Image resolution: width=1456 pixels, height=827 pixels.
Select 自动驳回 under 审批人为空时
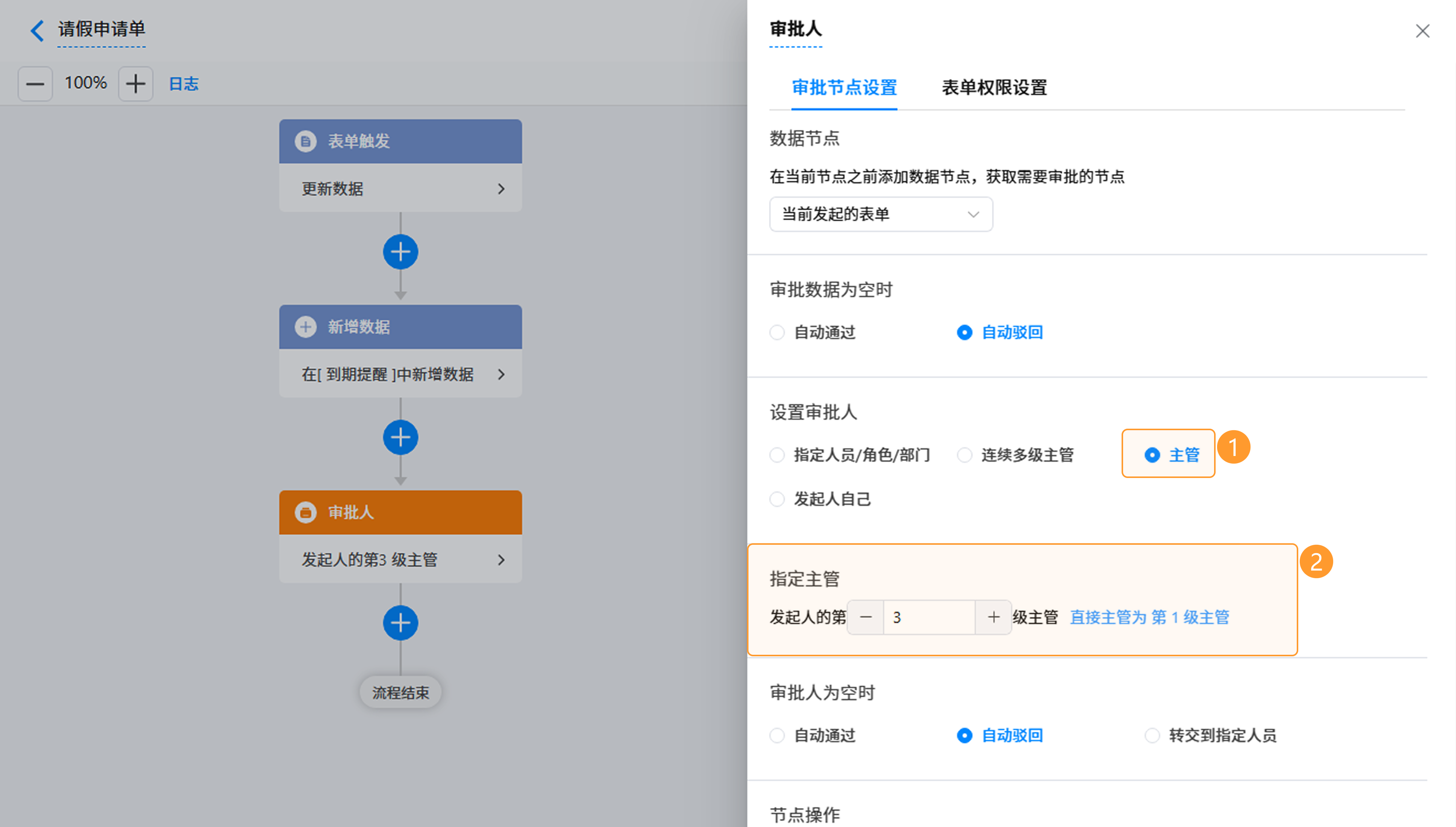coord(999,736)
